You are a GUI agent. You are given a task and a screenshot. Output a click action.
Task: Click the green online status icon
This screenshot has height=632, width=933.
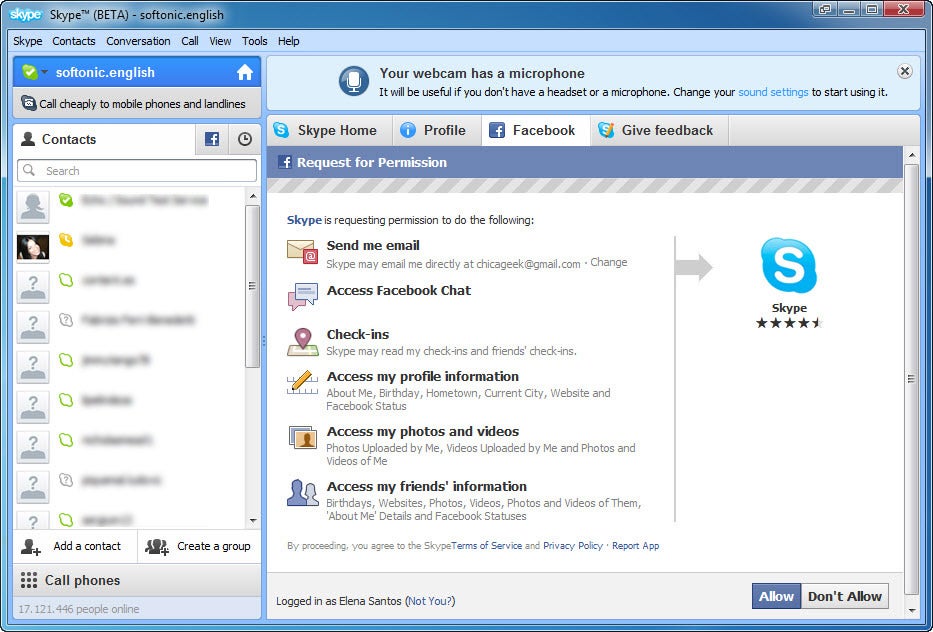pyautogui.click(x=30, y=72)
